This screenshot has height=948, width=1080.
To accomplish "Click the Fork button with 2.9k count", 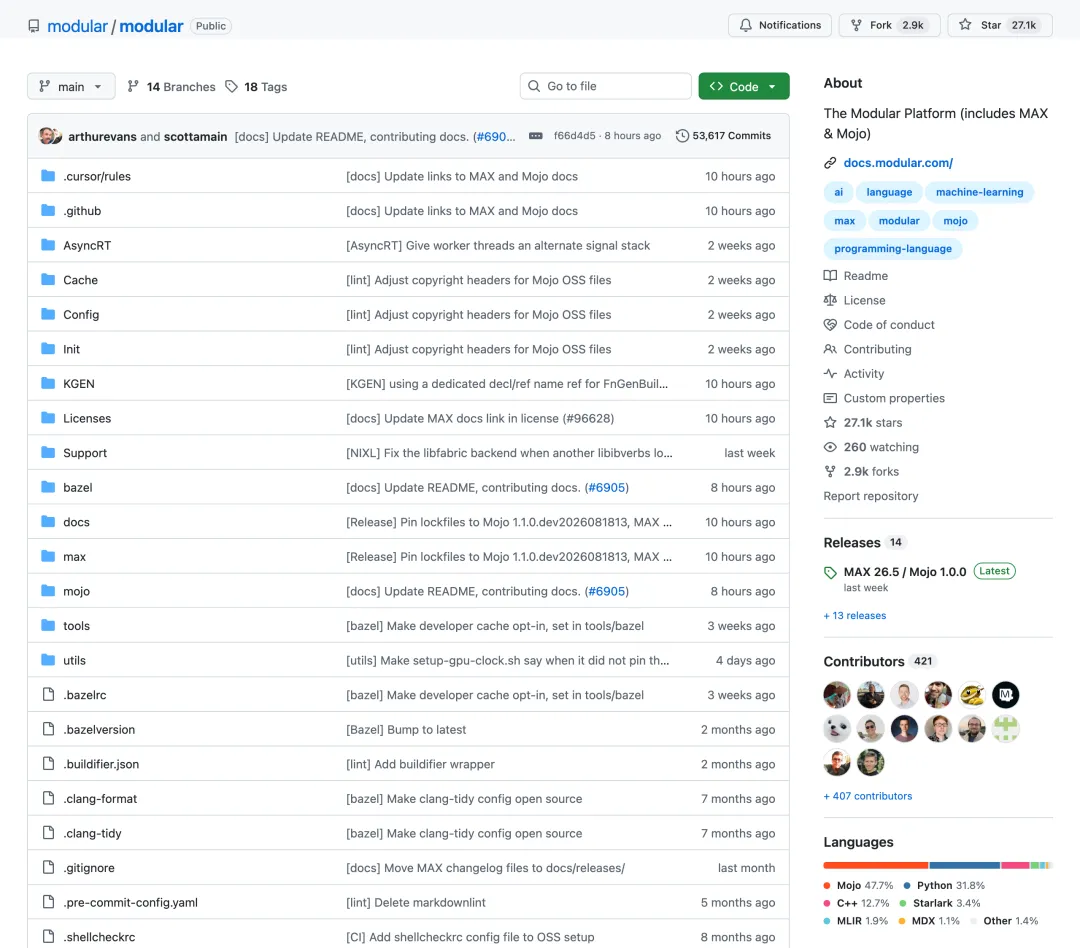I will click(x=889, y=25).
